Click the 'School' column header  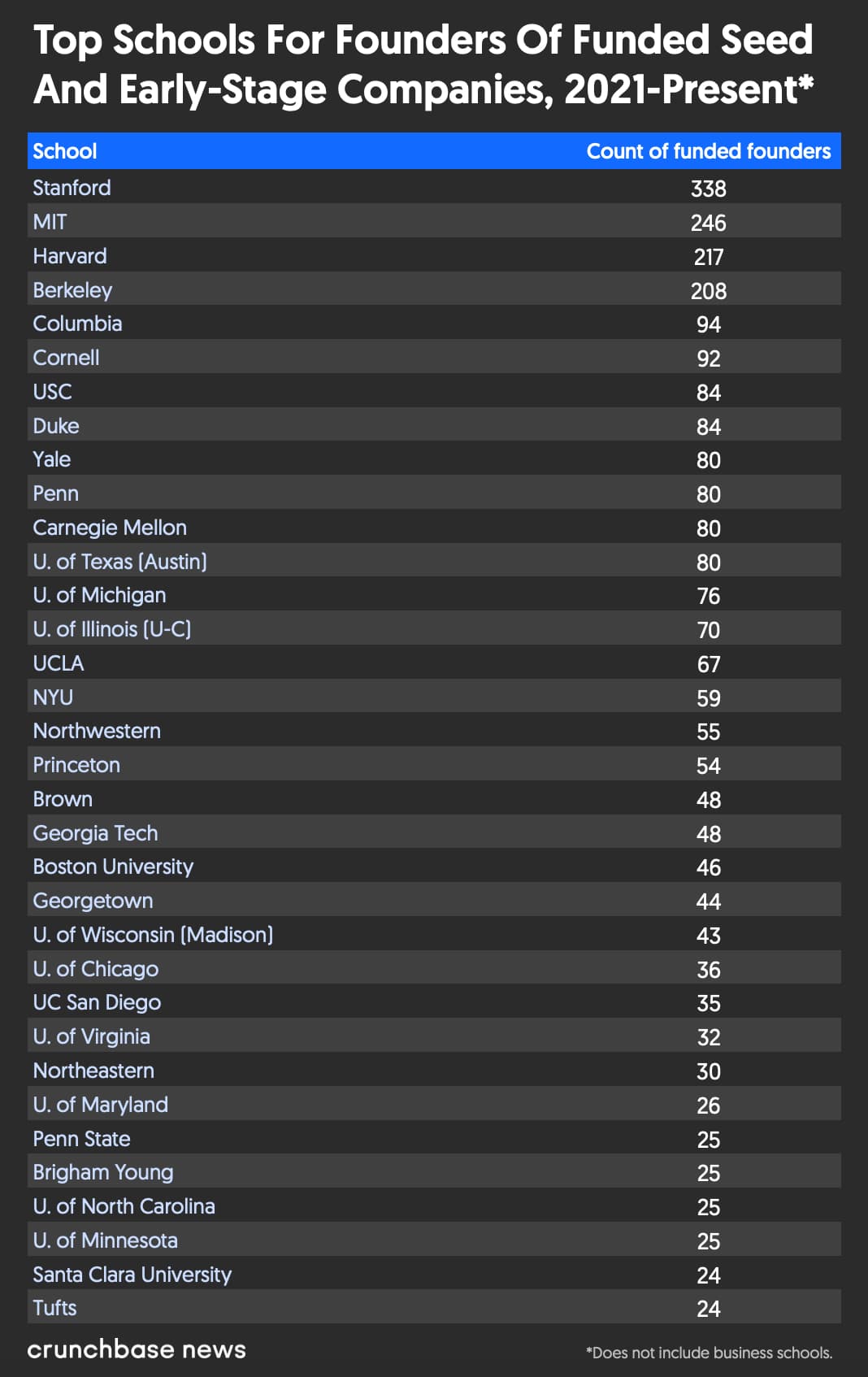(x=64, y=151)
